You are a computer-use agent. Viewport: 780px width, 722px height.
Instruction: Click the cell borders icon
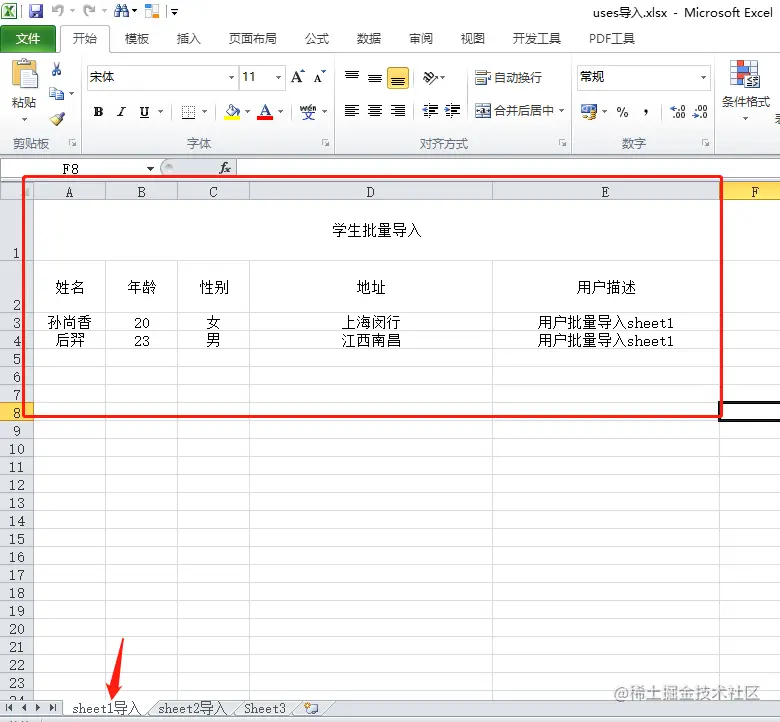coord(188,112)
